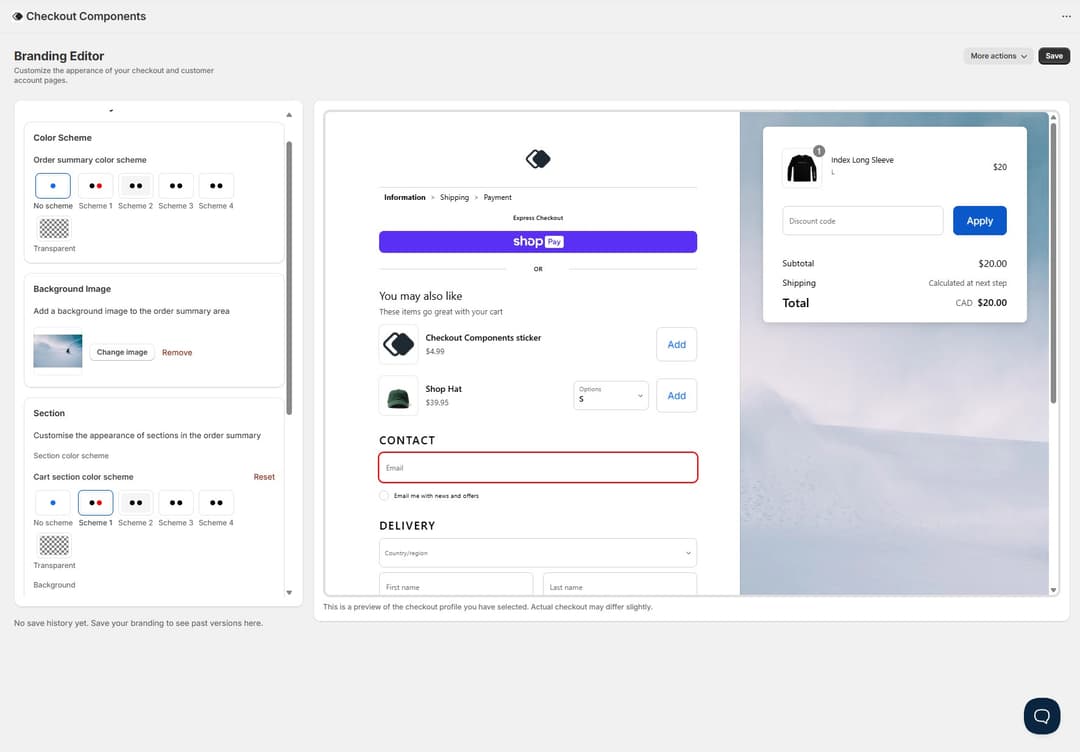
Task: Open the chat support bubble
Action: 1041,716
